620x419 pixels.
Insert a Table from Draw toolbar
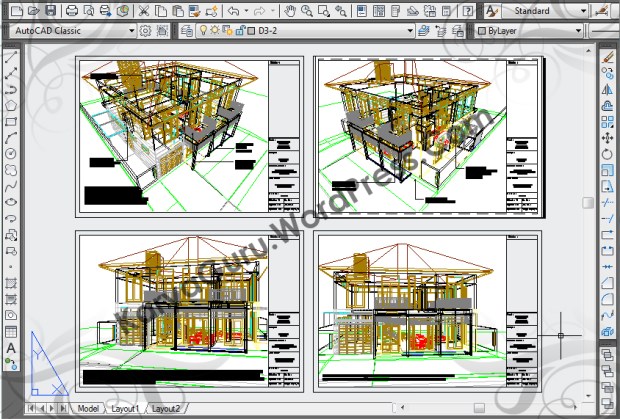pos(11,332)
